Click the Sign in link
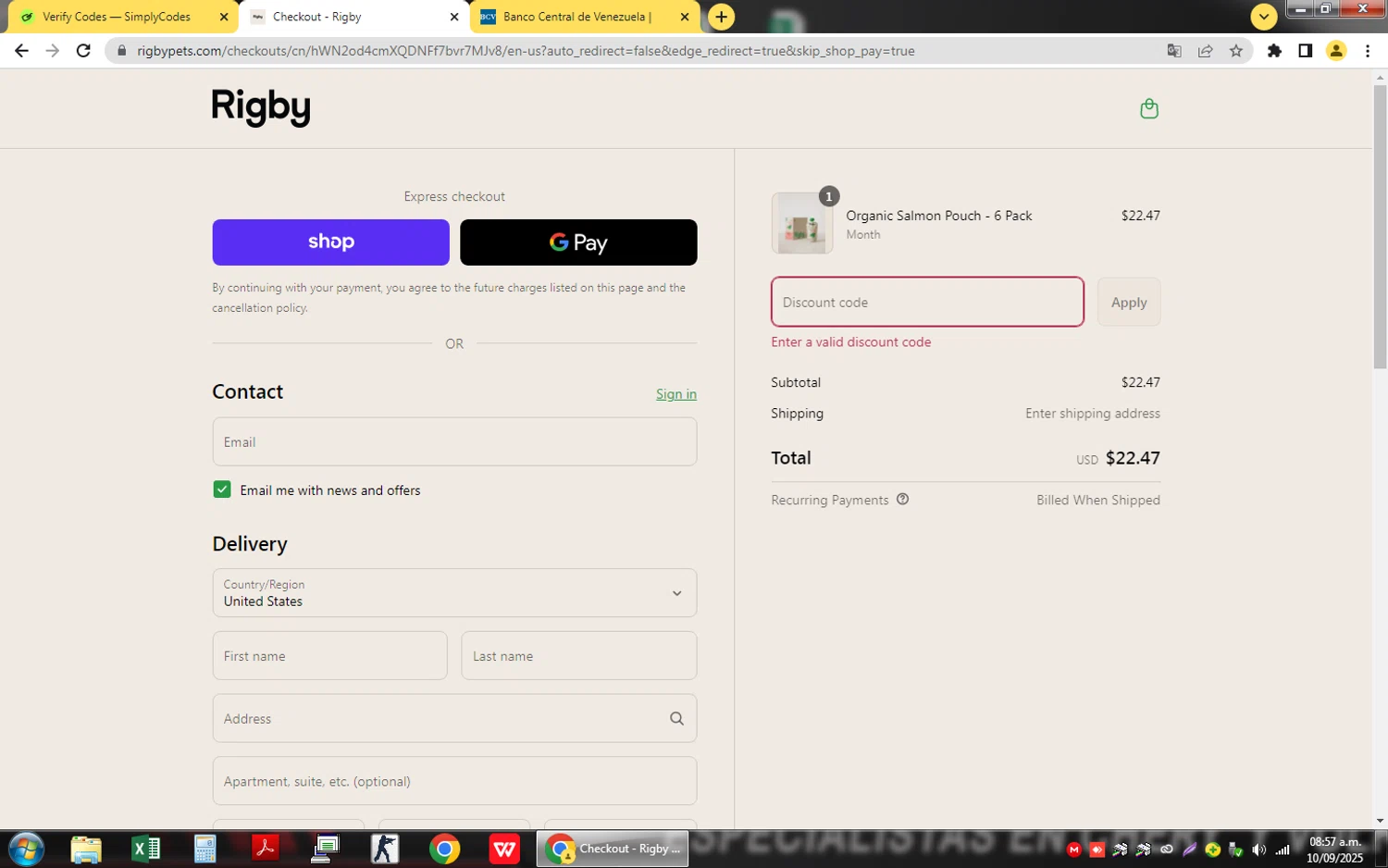The height and width of the screenshot is (868, 1388). (x=676, y=394)
